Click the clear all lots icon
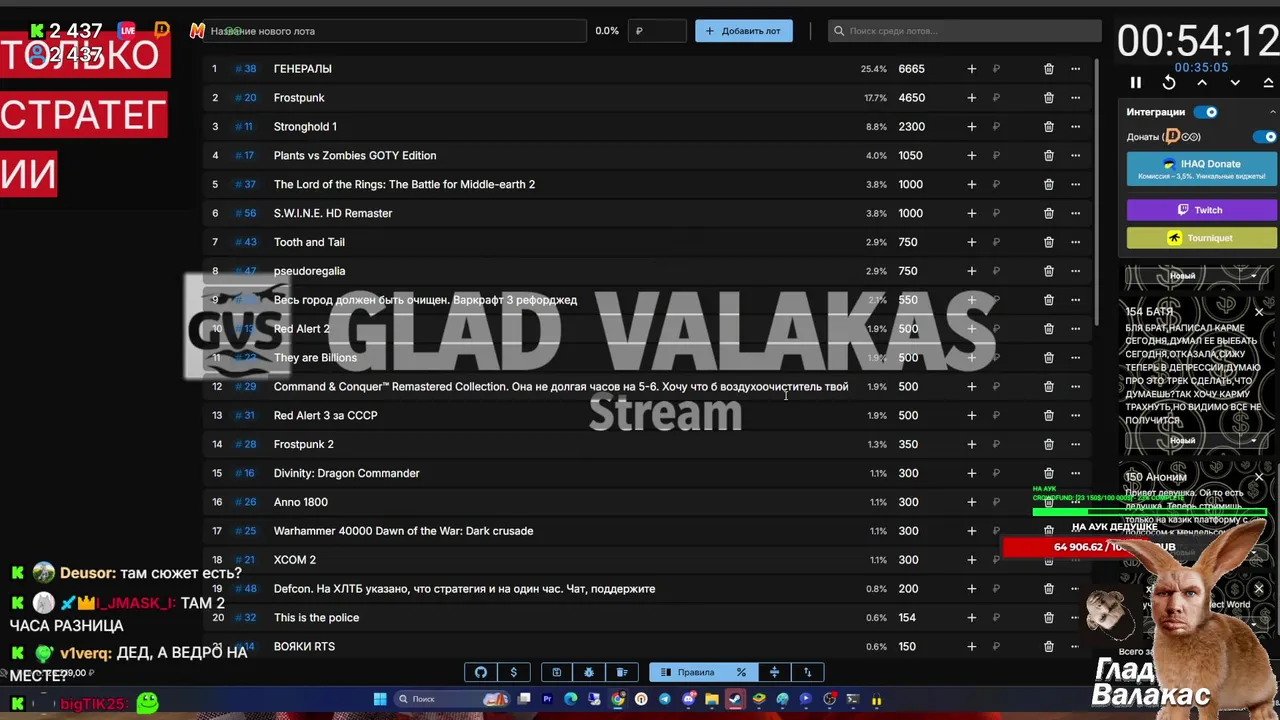Screen dimensions: 1280x720 pyautogui.click(x=622, y=673)
